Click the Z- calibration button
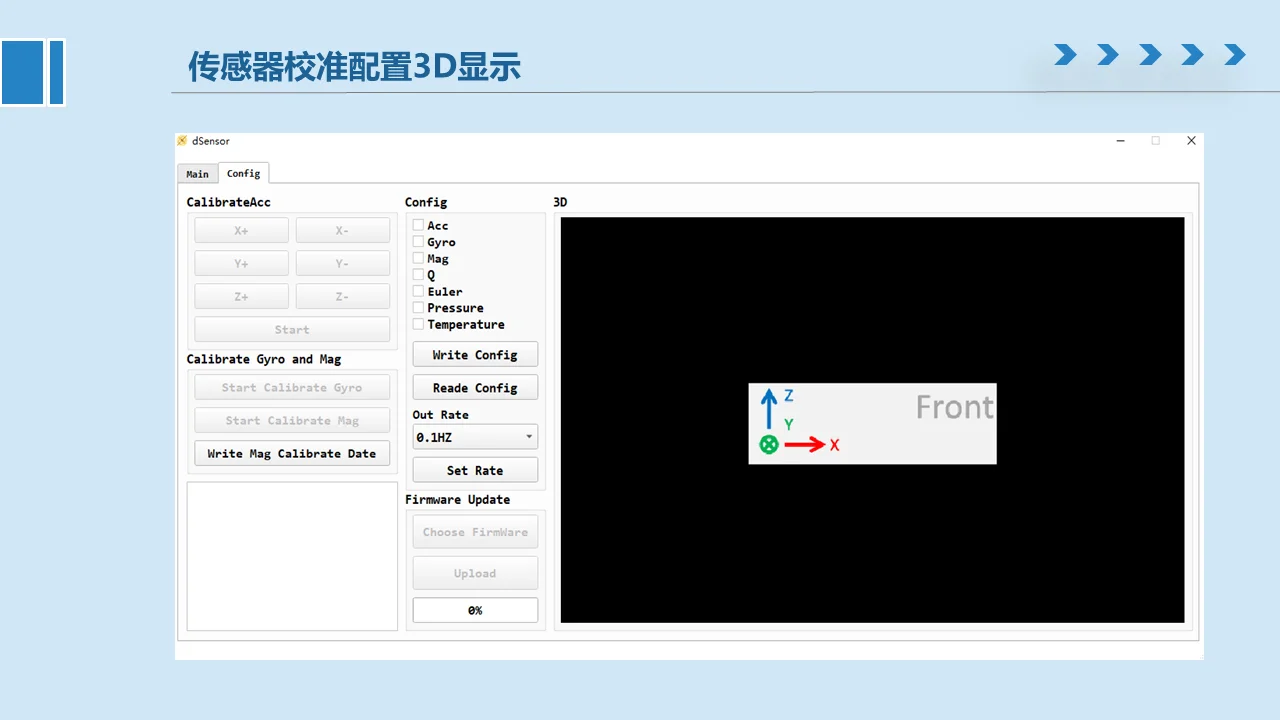 point(343,297)
